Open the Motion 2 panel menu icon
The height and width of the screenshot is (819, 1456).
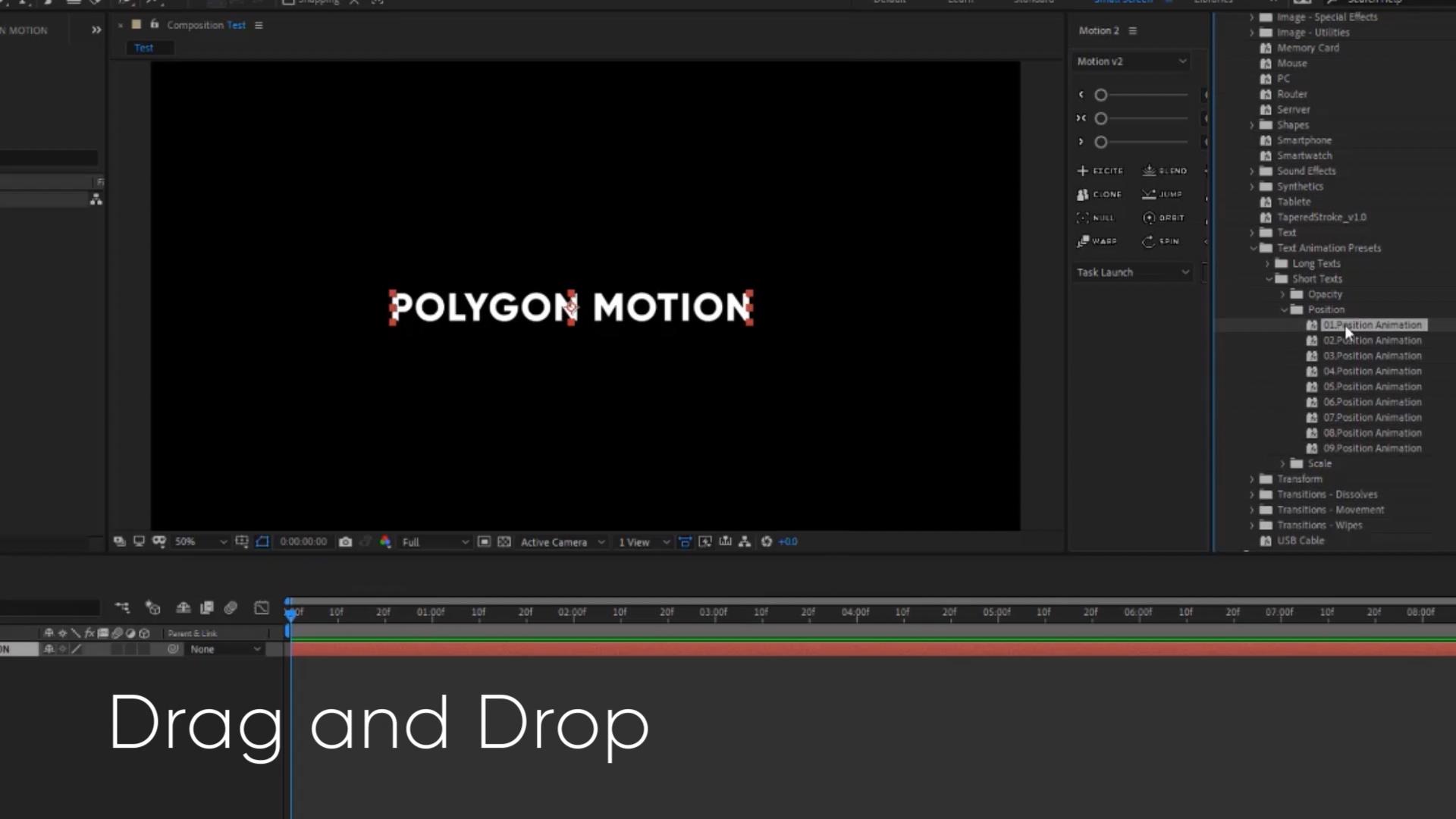pos(1133,31)
